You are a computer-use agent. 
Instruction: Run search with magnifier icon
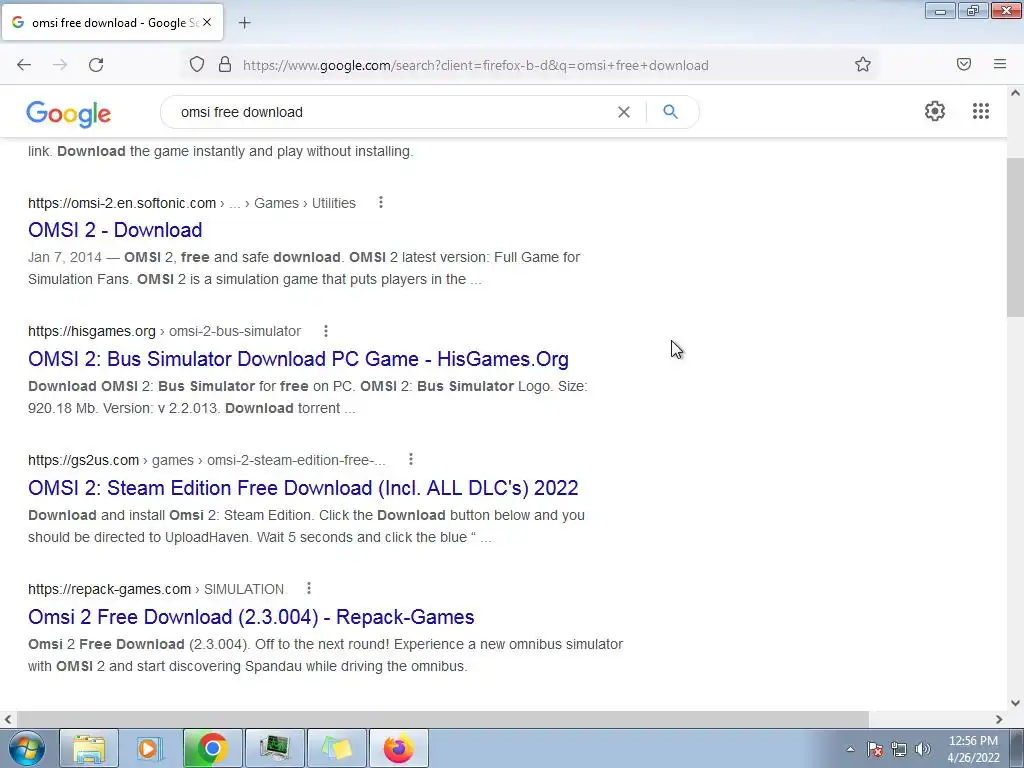click(670, 112)
